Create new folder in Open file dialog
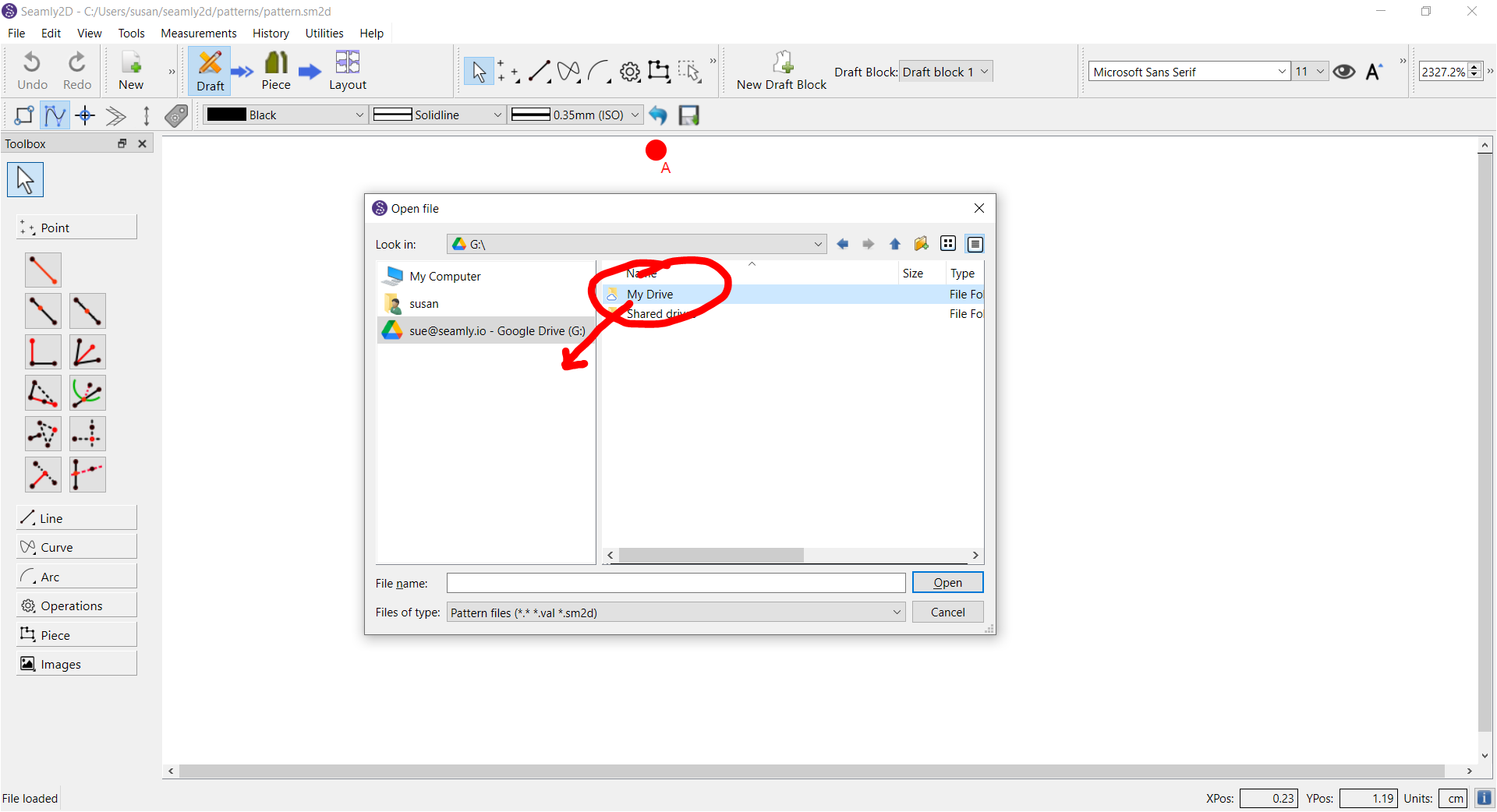This screenshot has height=812, width=1497. pos(922,245)
